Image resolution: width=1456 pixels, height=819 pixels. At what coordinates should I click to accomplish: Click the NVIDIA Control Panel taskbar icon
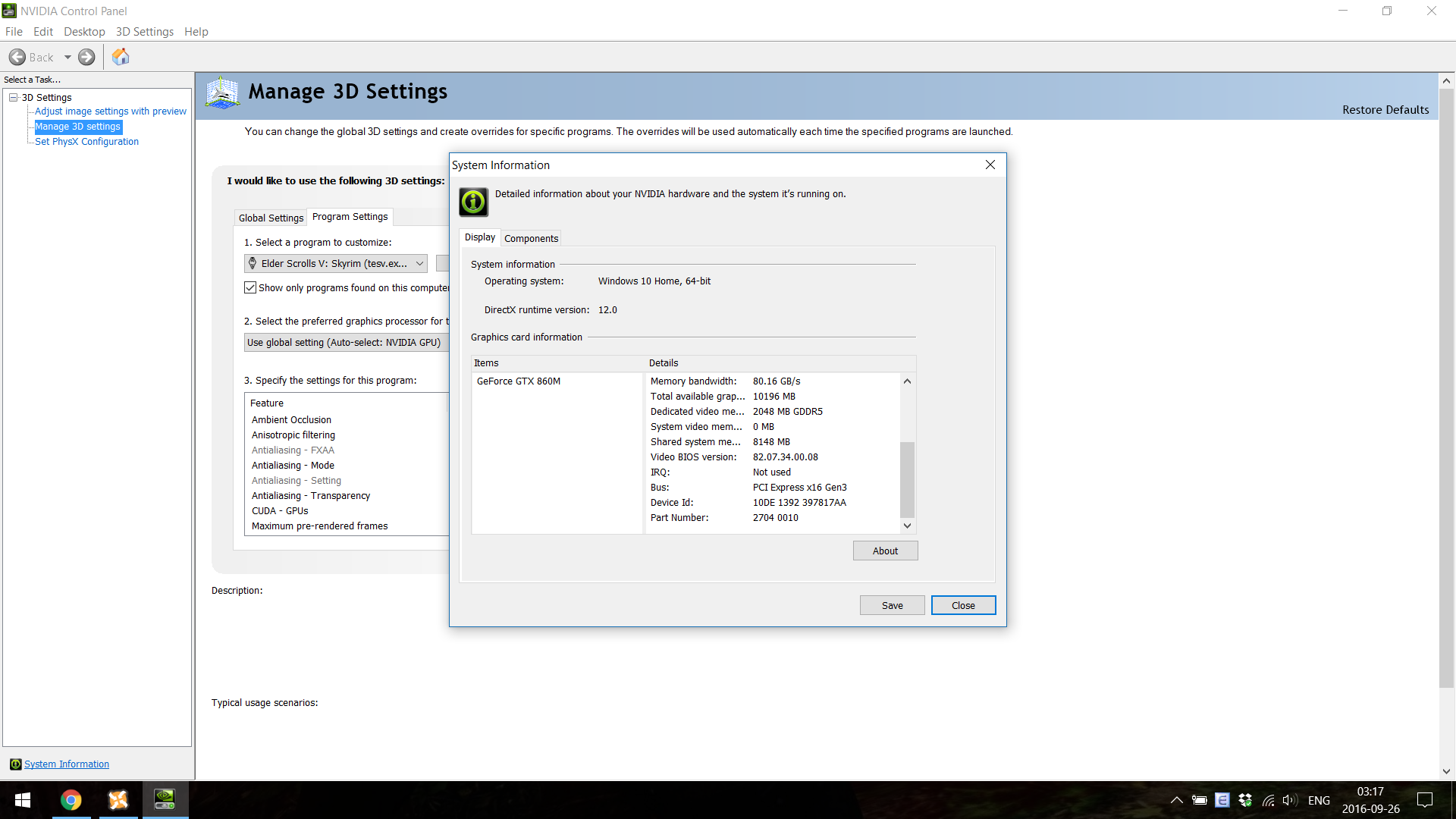[165, 800]
